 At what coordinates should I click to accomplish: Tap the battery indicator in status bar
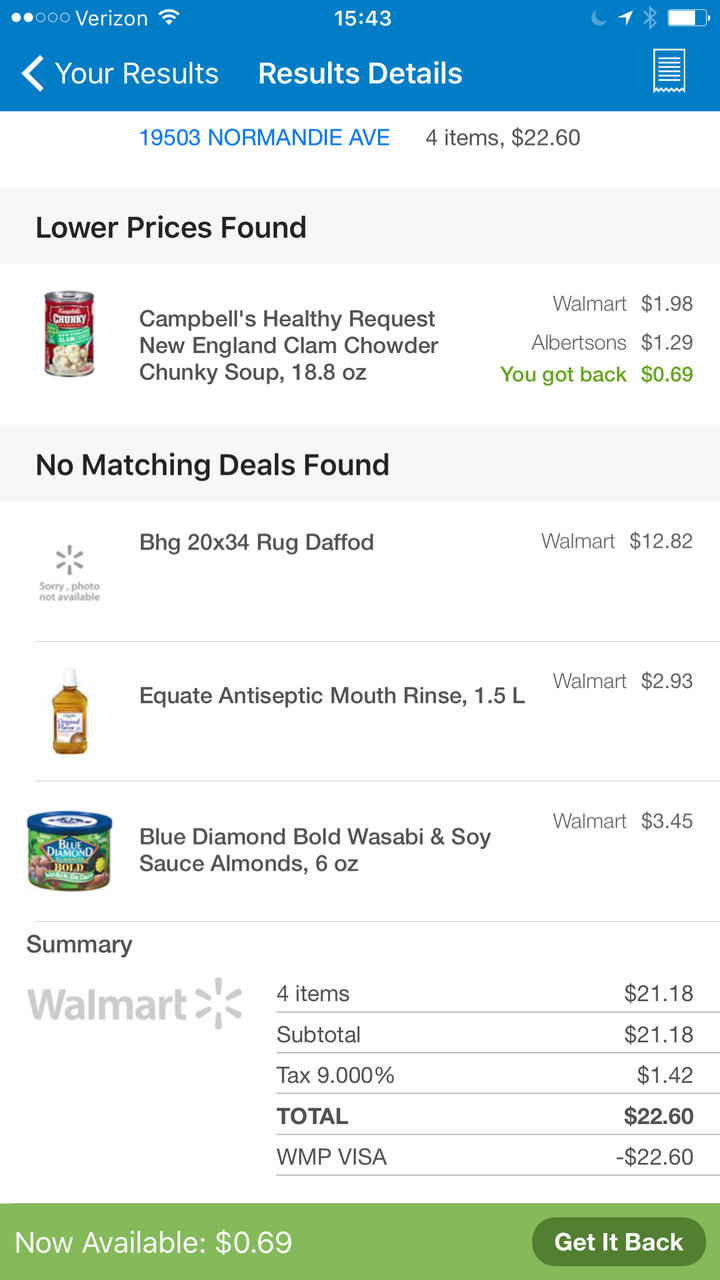coord(688,18)
